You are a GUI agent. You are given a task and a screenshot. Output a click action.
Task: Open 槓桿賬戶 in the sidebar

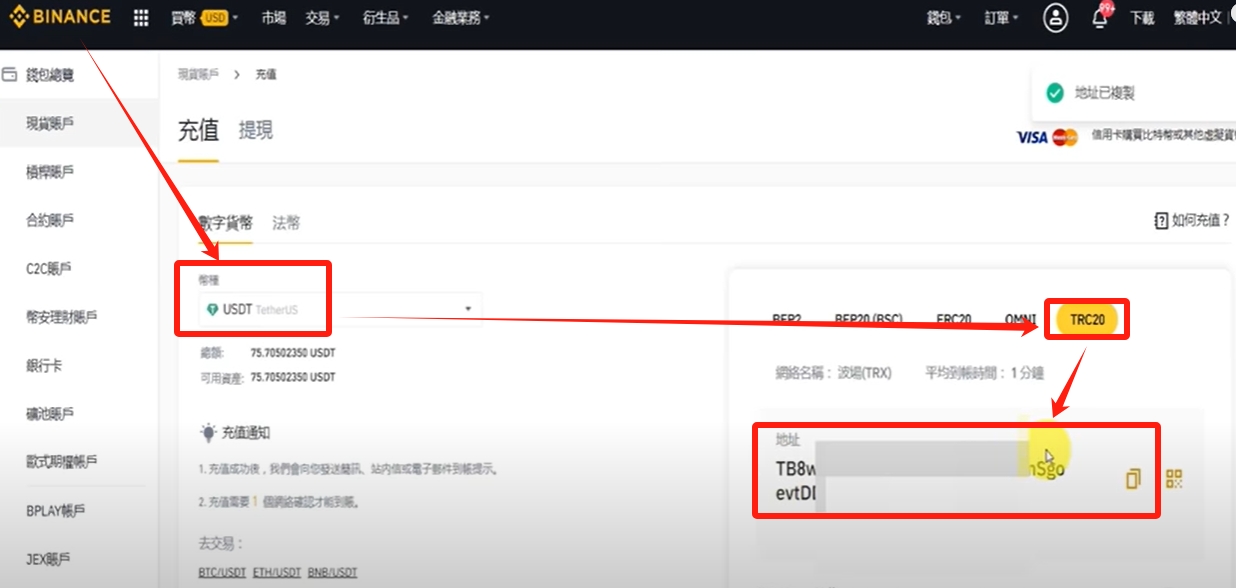click(x=50, y=172)
